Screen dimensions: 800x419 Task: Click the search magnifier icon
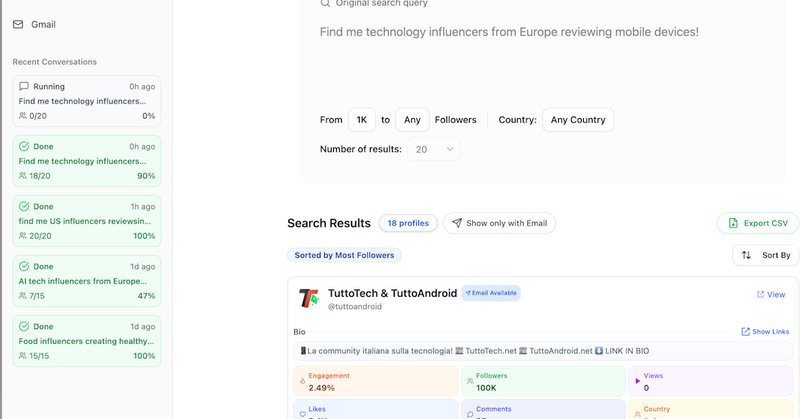(x=325, y=3)
